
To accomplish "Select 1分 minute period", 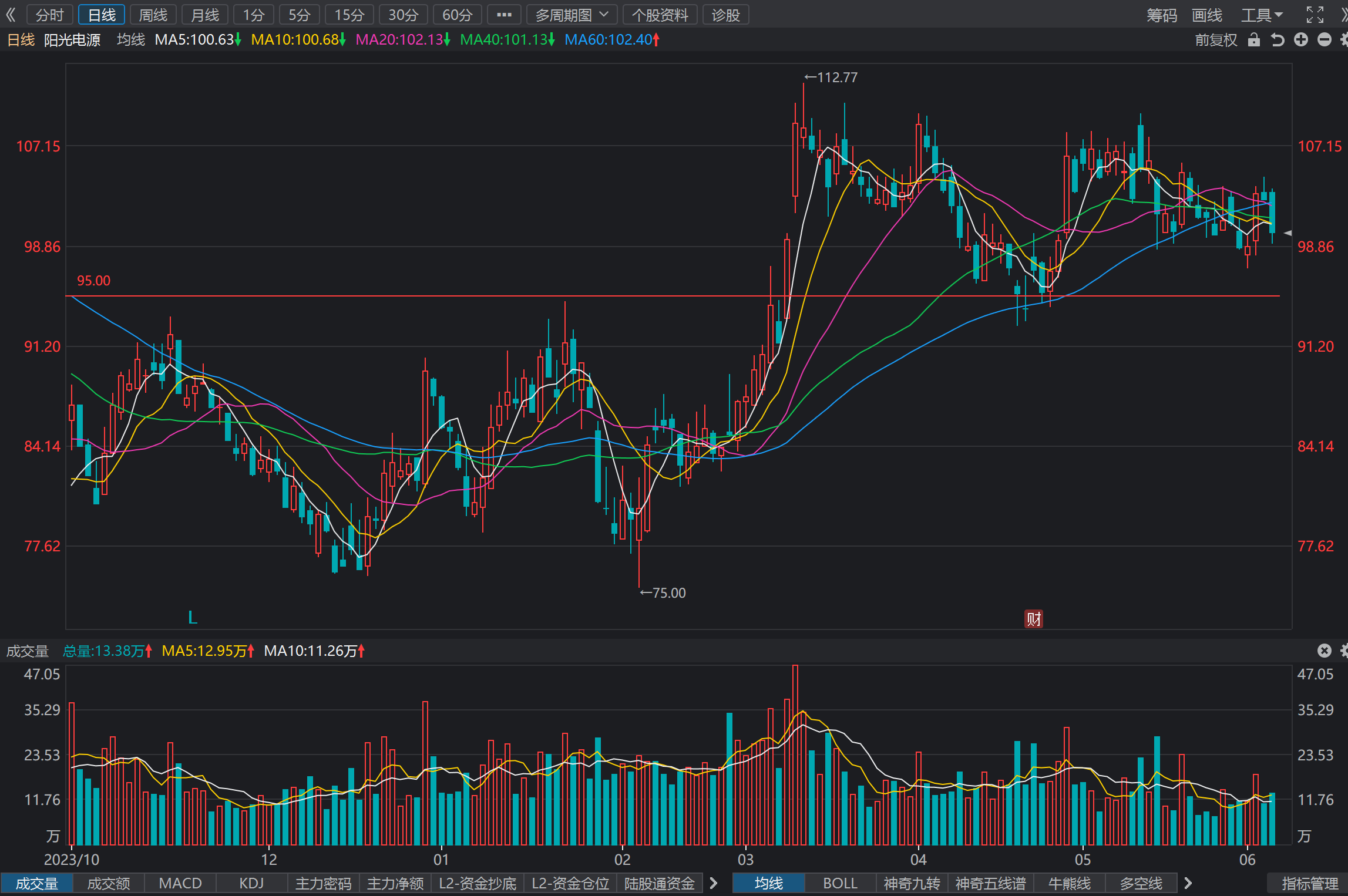I will 254,15.
